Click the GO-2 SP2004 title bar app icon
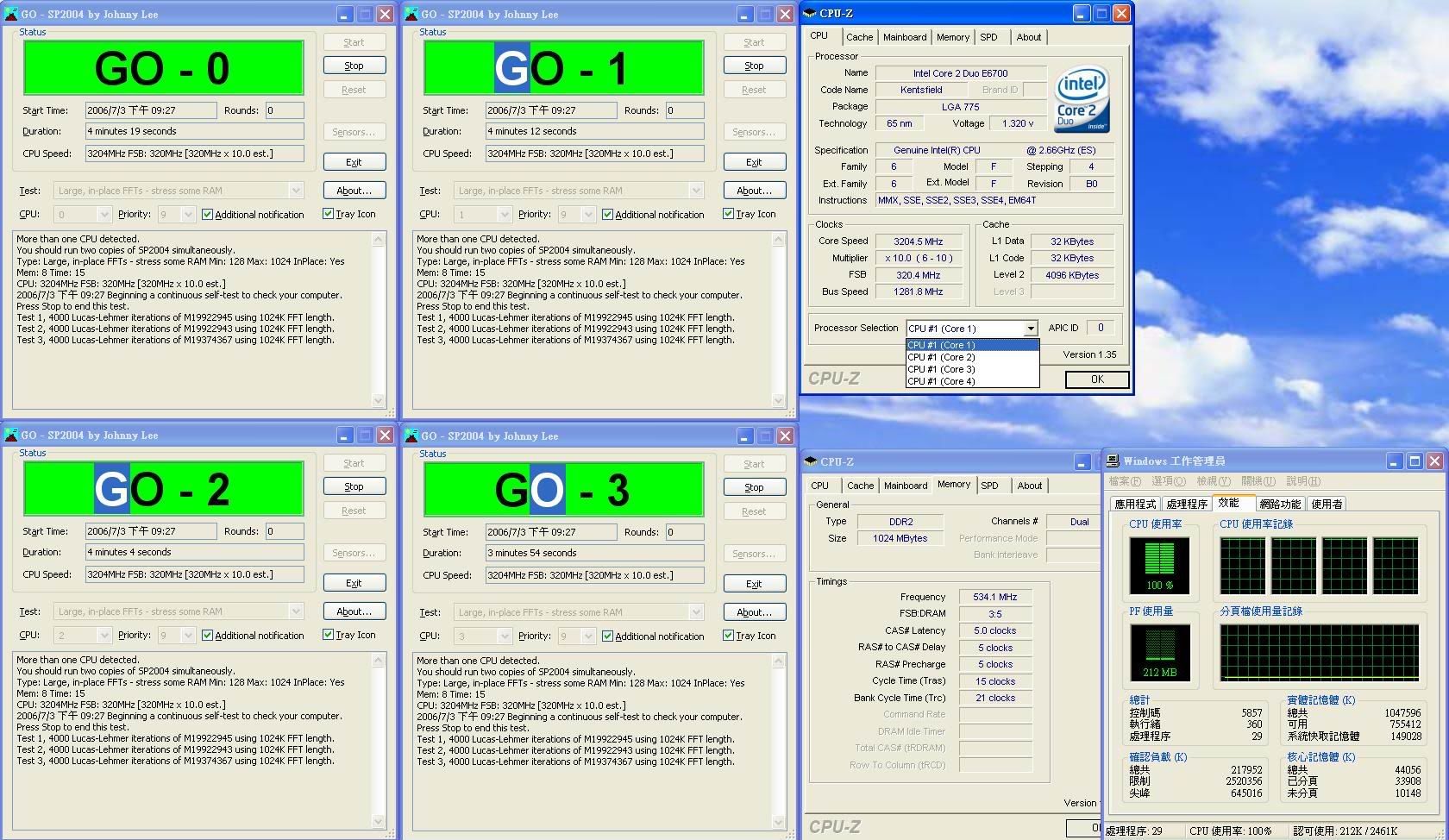Screen dimensions: 1449x840 [11, 435]
